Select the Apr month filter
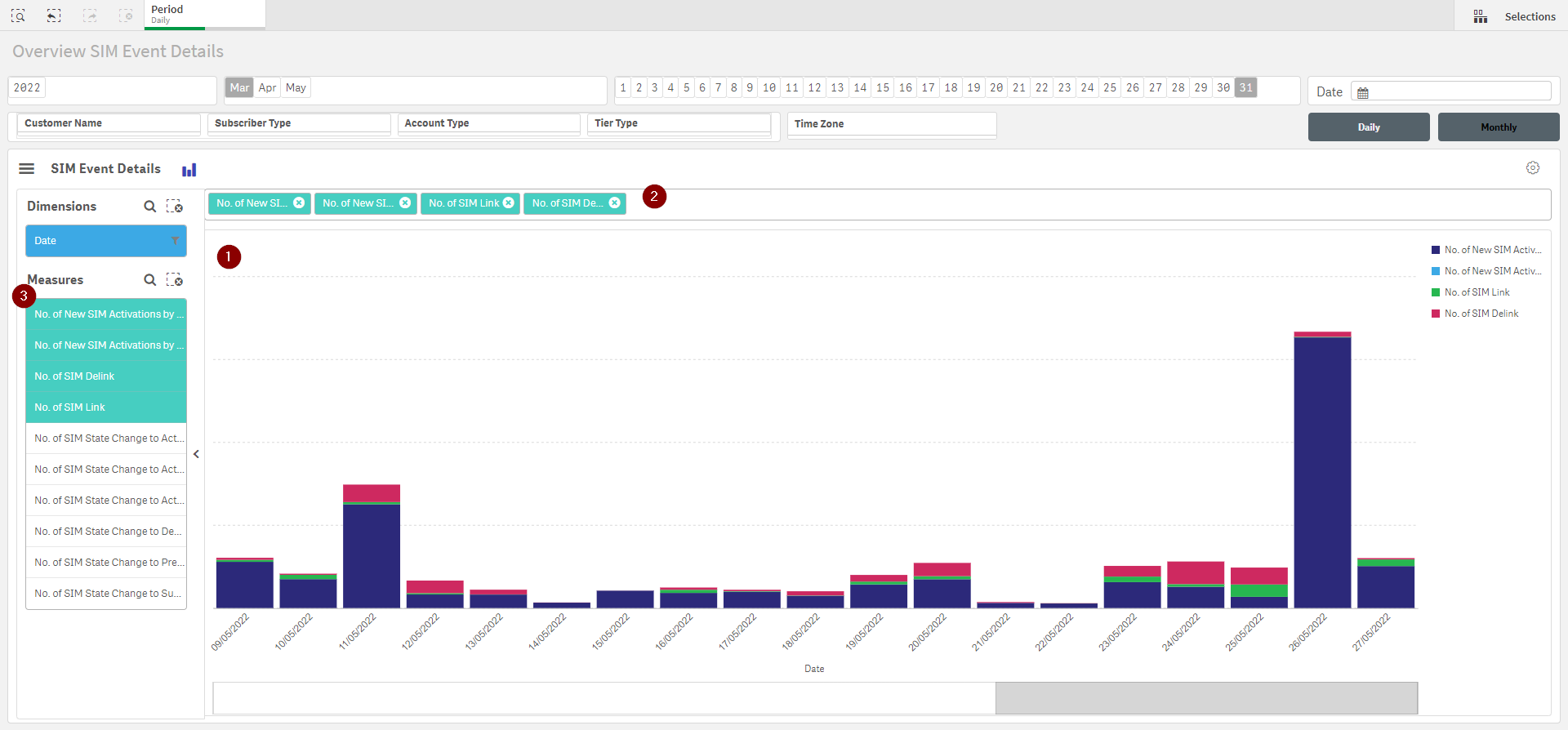 [x=267, y=87]
